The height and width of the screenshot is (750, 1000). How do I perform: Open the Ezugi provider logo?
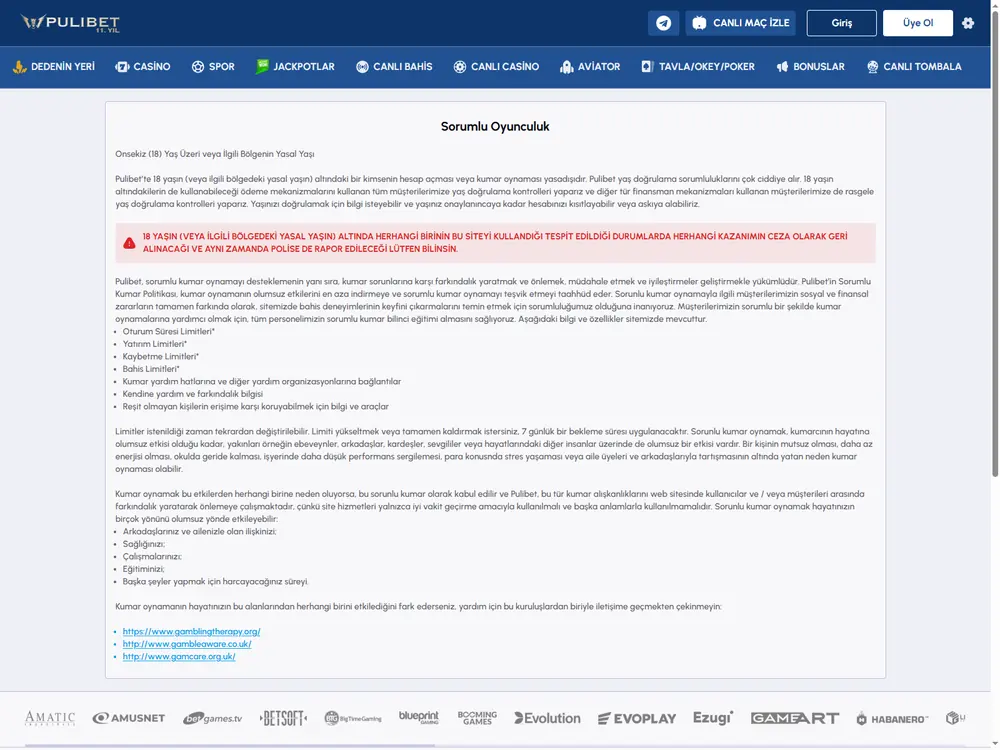pyautogui.click(x=713, y=718)
